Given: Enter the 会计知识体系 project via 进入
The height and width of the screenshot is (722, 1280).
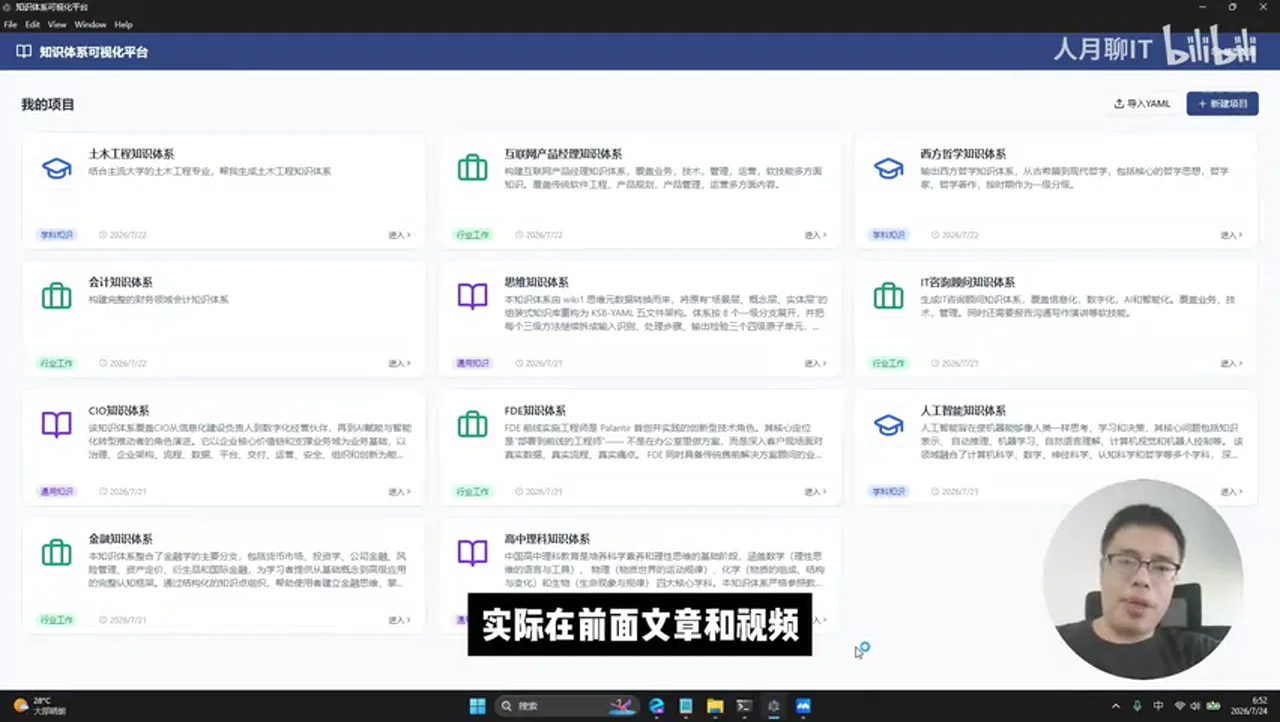Looking at the screenshot, I should (399, 363).
